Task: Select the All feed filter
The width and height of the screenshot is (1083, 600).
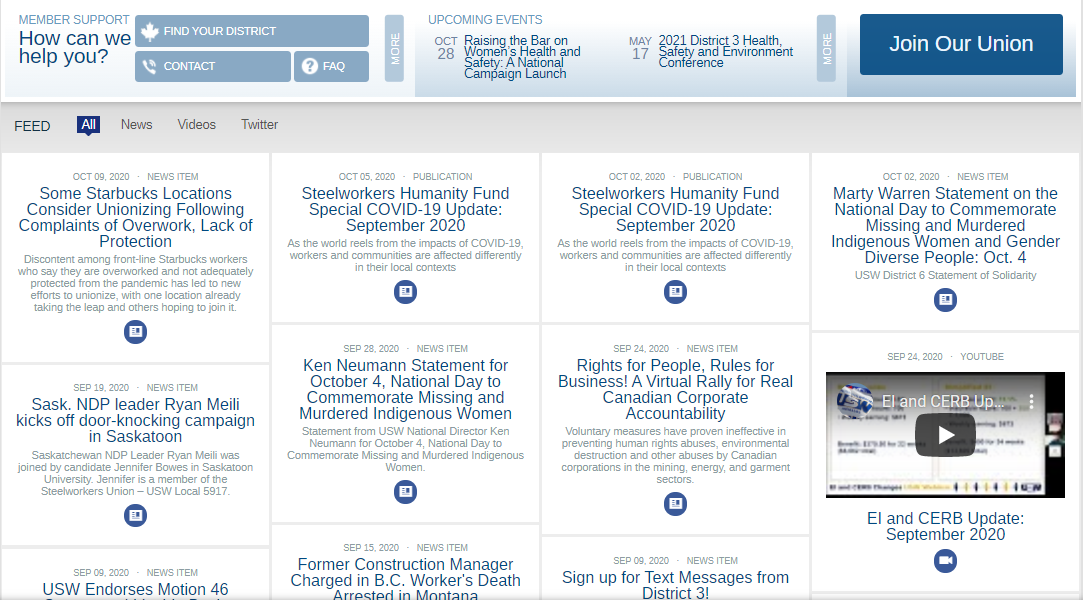Action: 88,124
